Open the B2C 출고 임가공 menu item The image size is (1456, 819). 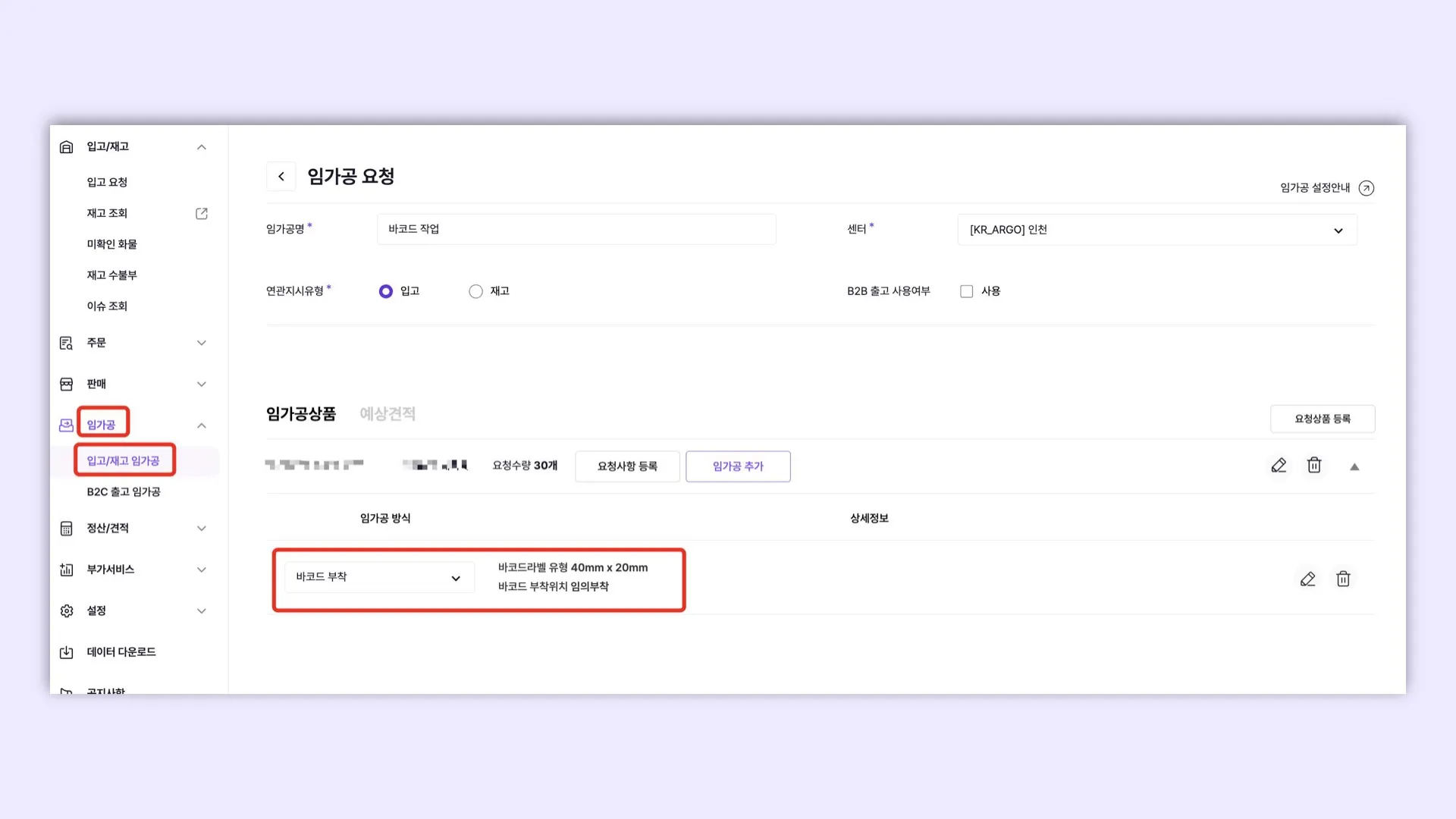pos(124,492)
